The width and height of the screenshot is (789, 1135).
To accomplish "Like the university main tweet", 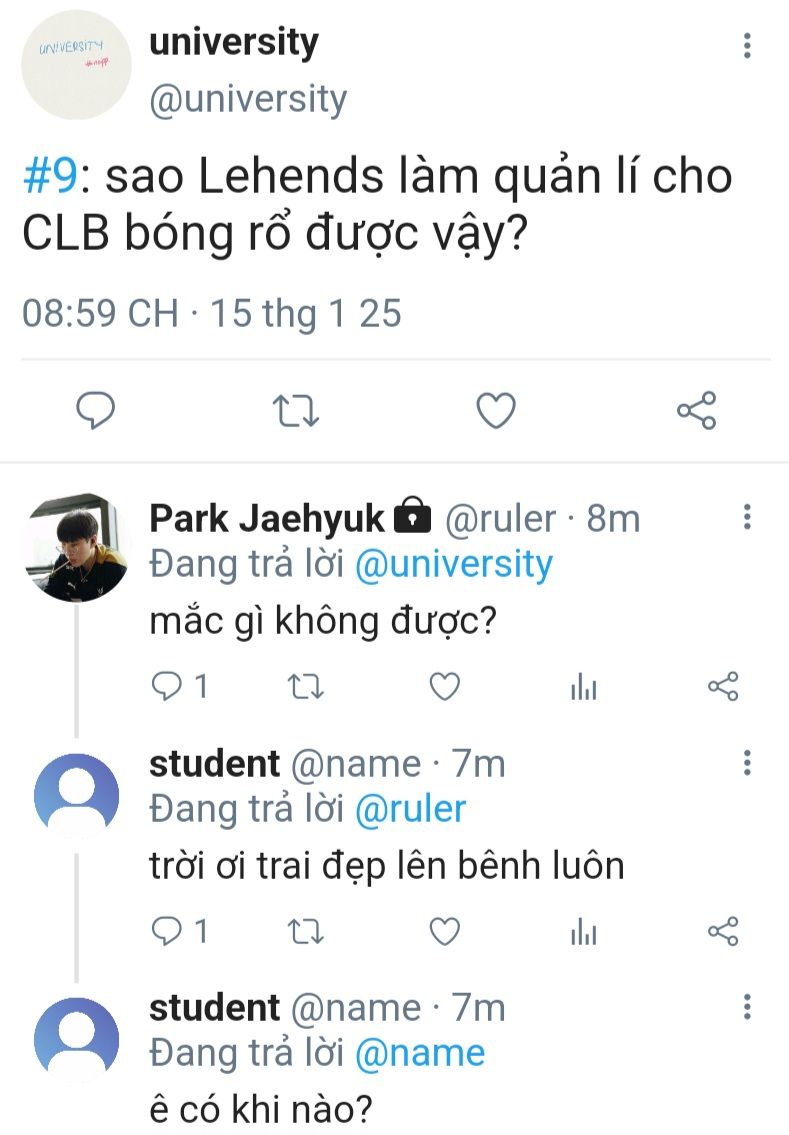I will click(495, 410).
